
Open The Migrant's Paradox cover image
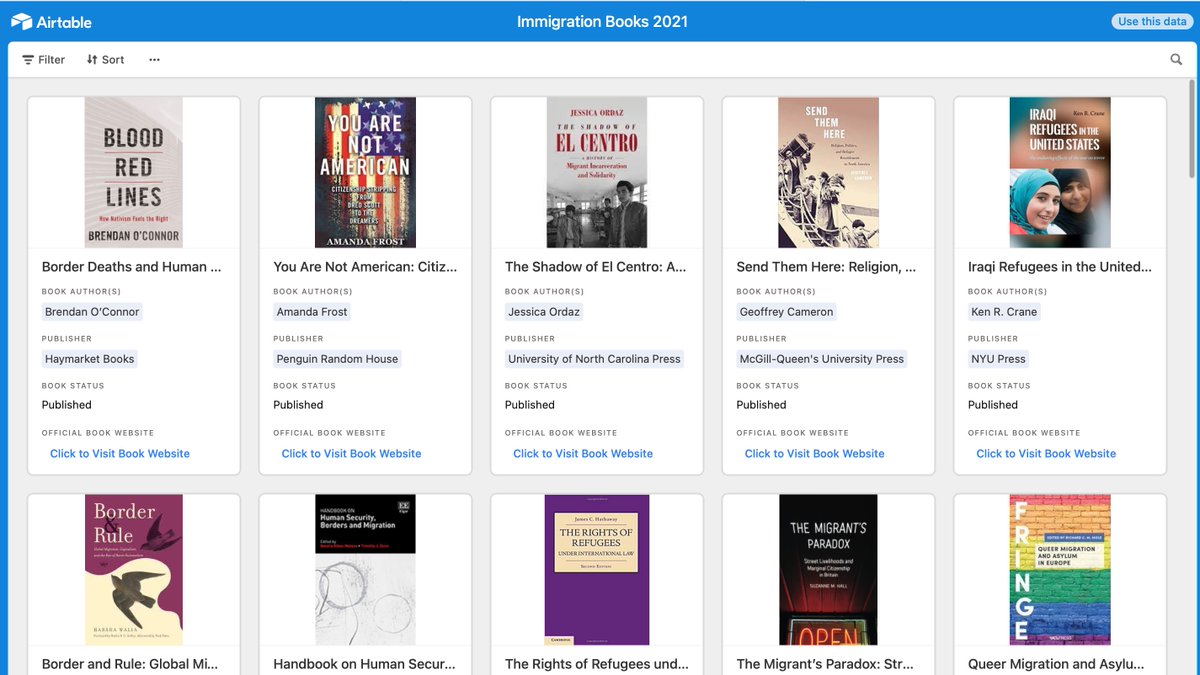pos(828,569)
